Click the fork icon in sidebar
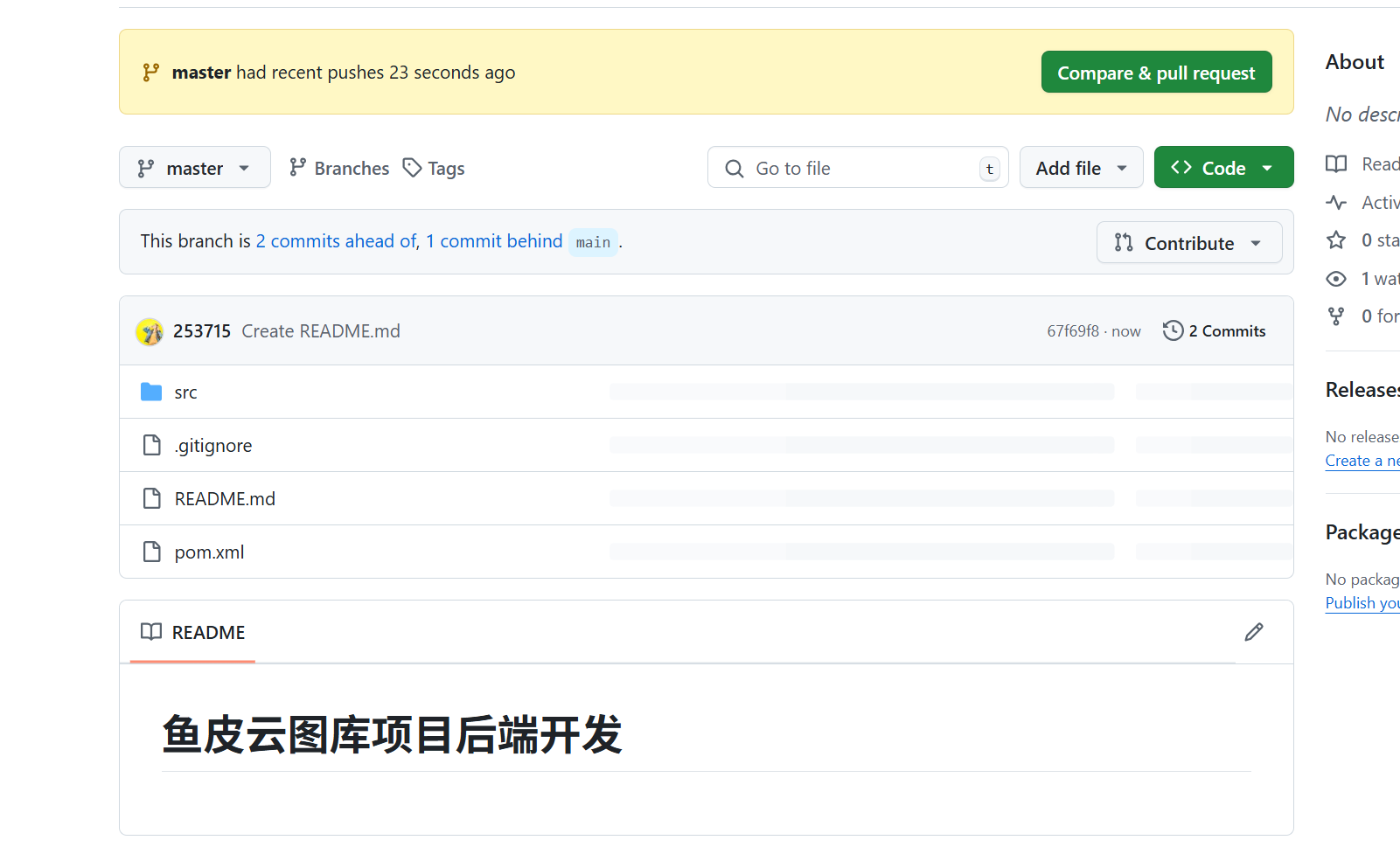 coord(1335,316)
